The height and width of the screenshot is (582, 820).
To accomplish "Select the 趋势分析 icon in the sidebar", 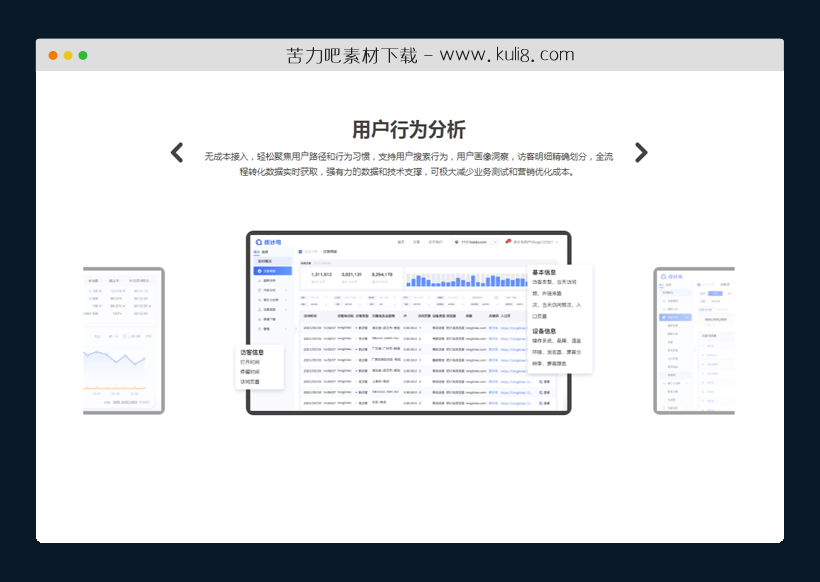I will tap(261, 283).
